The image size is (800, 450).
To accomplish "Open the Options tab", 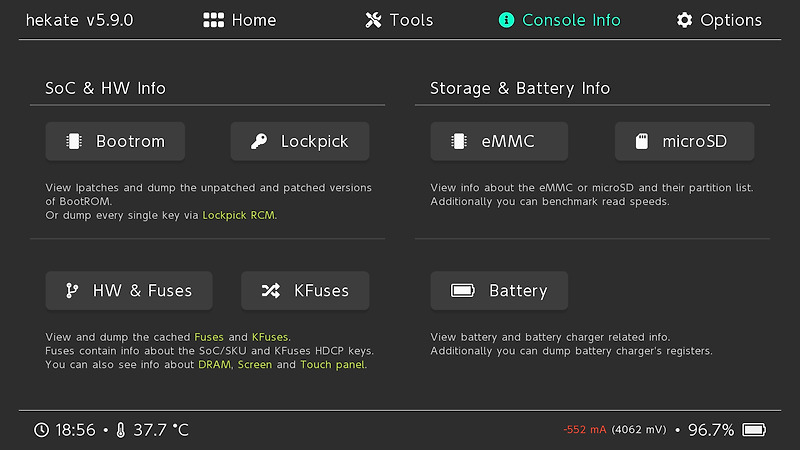I will [719, 20].
